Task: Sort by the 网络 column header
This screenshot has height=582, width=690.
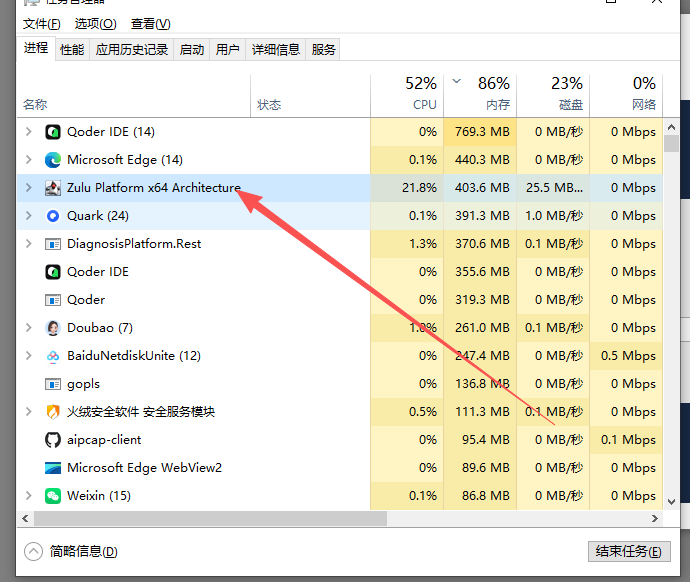Action: tap(626, 96)
